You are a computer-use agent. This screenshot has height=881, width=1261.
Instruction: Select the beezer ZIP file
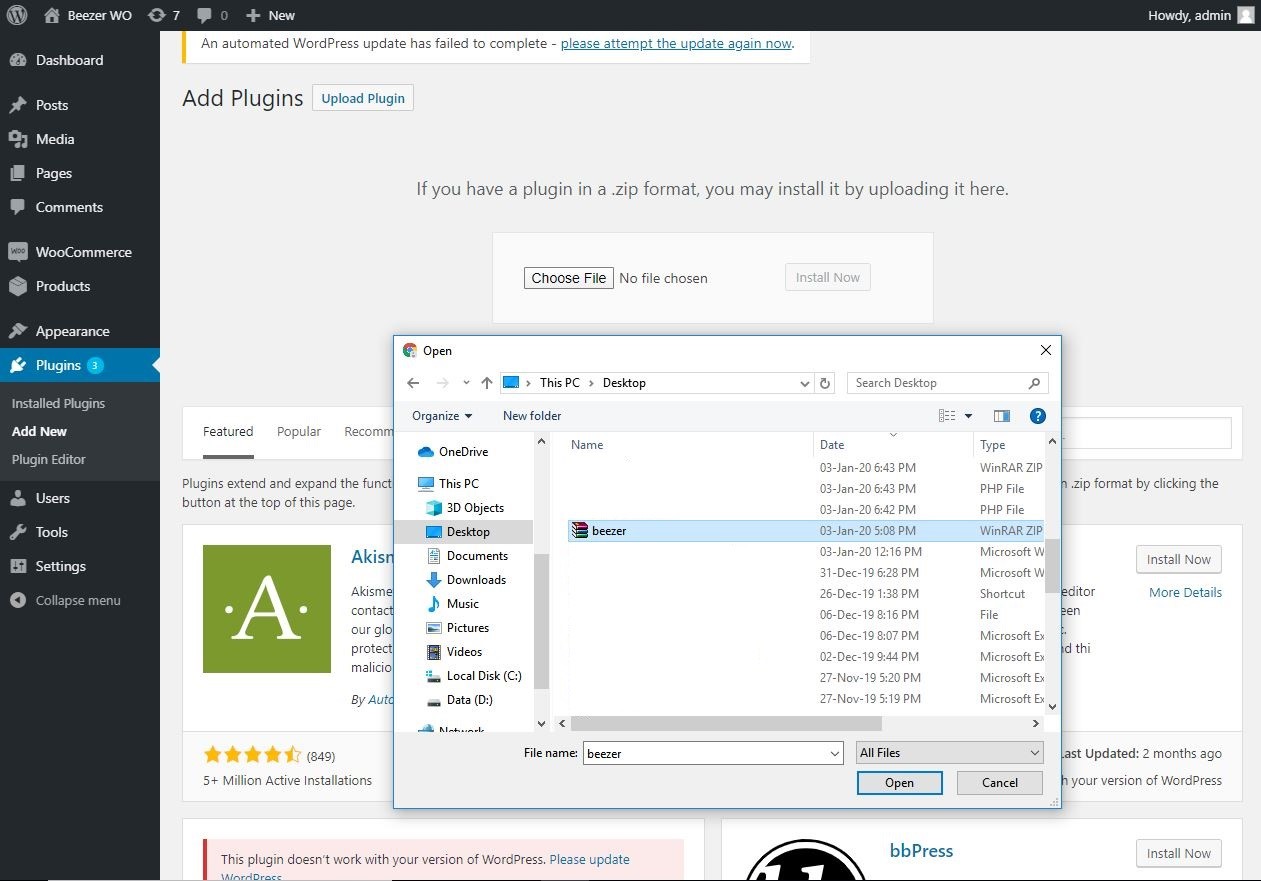click(x=609, y=531)
